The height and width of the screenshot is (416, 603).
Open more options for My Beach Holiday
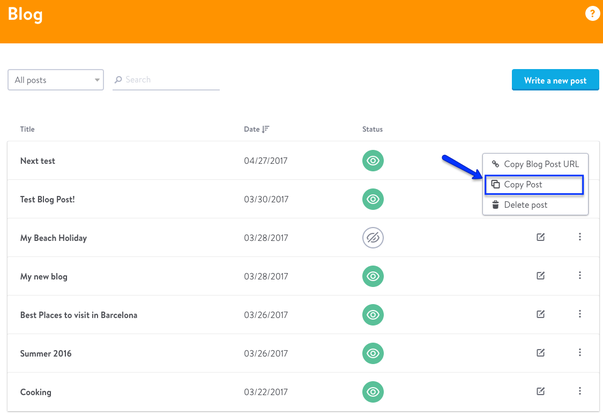point(580,237)
